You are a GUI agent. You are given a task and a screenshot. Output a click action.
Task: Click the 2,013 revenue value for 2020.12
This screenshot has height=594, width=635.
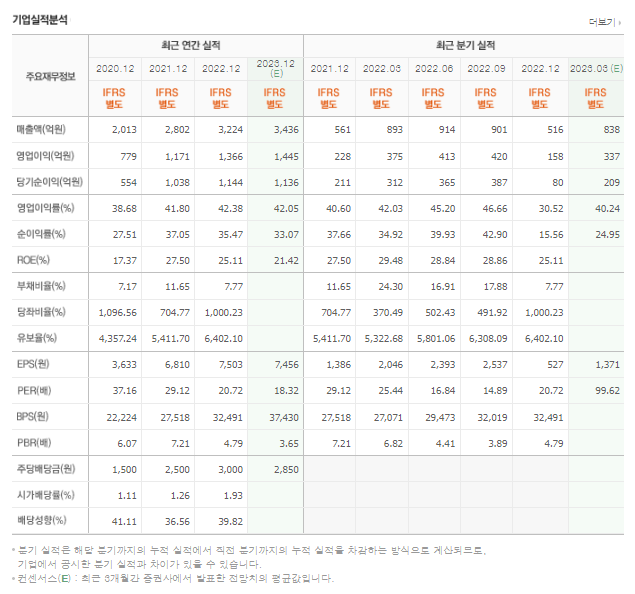point(124,130)
